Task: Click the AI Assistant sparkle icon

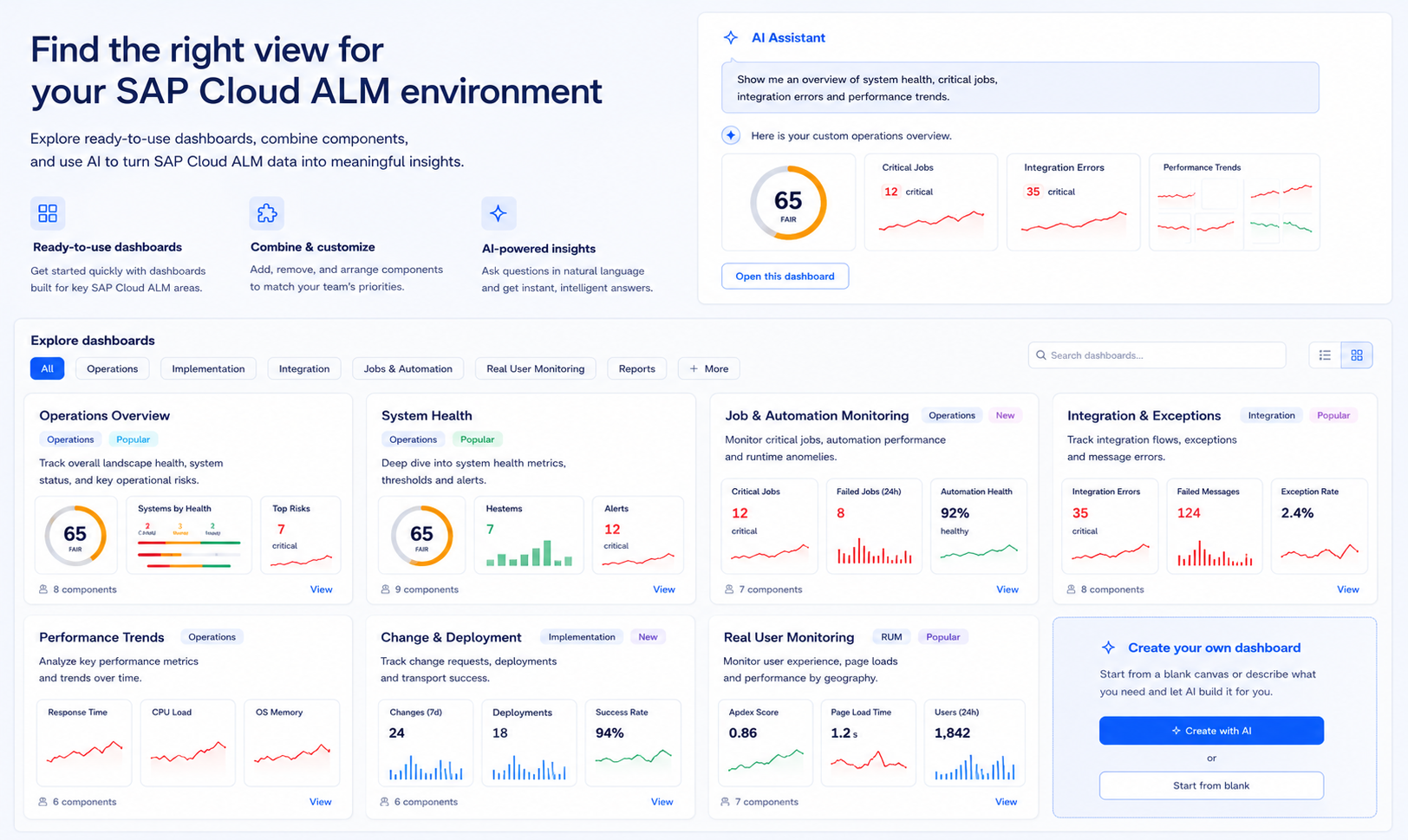Action: pos(731,38)
